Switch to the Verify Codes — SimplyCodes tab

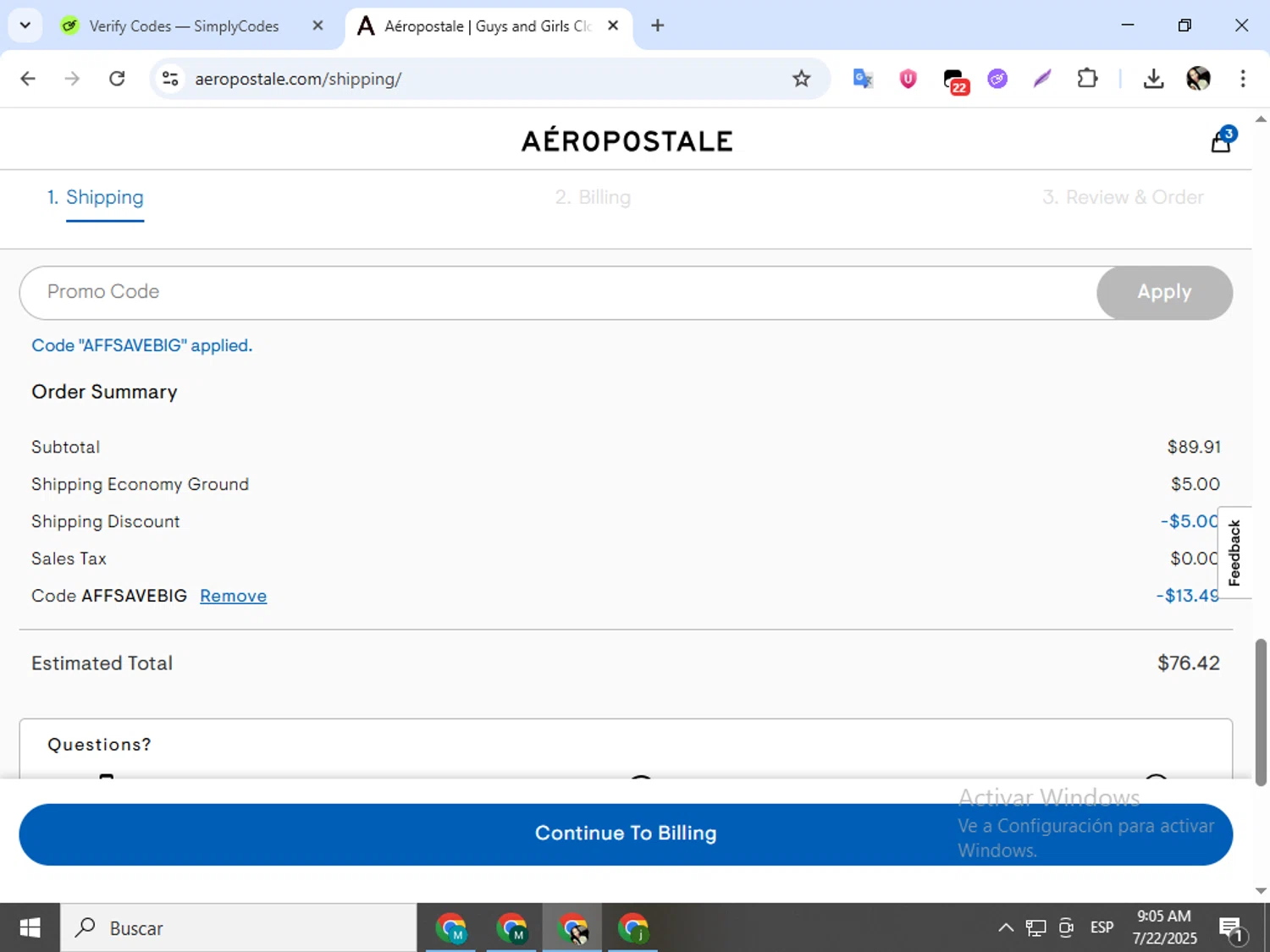[184, 26]
